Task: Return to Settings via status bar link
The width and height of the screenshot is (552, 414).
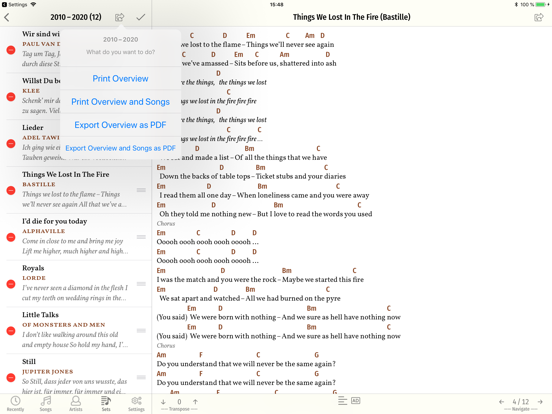Action: [14, 5]
